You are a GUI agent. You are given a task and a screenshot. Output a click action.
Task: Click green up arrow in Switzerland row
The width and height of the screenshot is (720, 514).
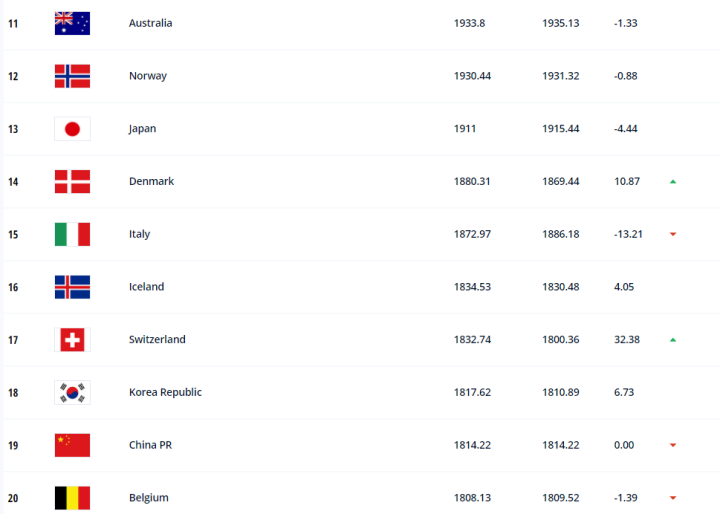point(673,340)
